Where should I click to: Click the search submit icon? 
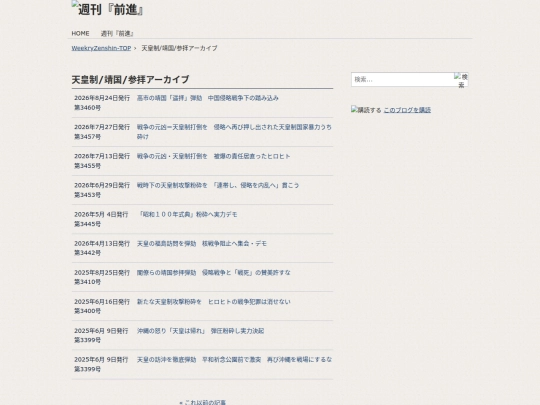[x=461, y=80]
